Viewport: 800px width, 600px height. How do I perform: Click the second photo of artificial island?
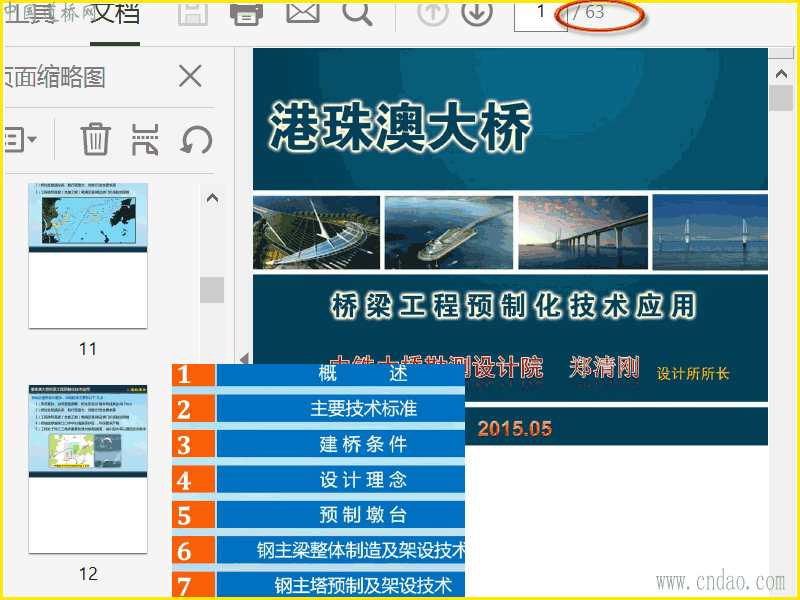click(448, 233)
